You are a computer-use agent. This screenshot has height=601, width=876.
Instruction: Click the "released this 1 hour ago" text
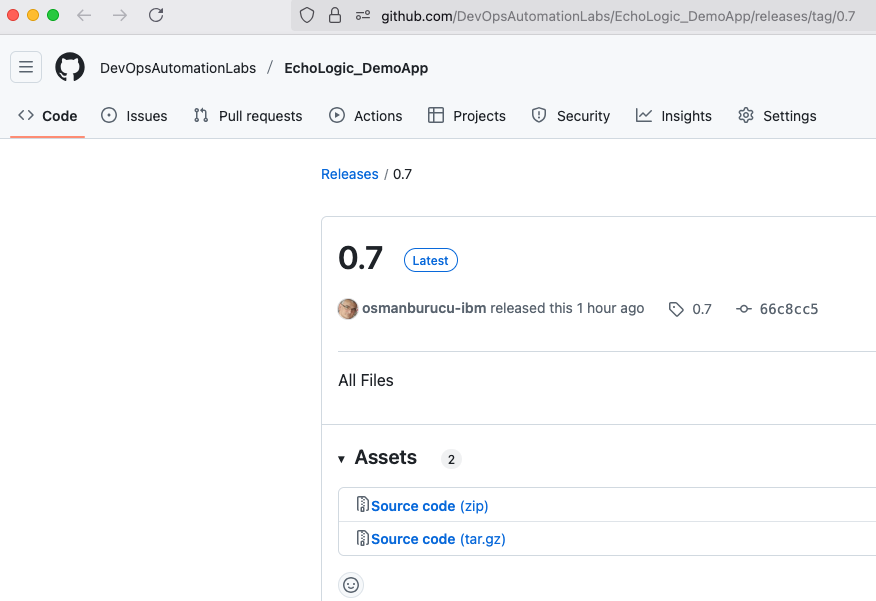pos(567,308)
